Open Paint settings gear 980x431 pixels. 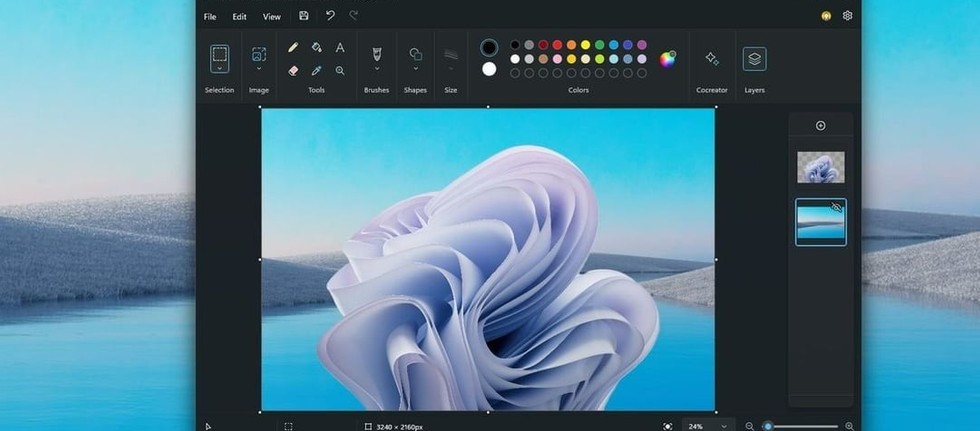[848, 16]
